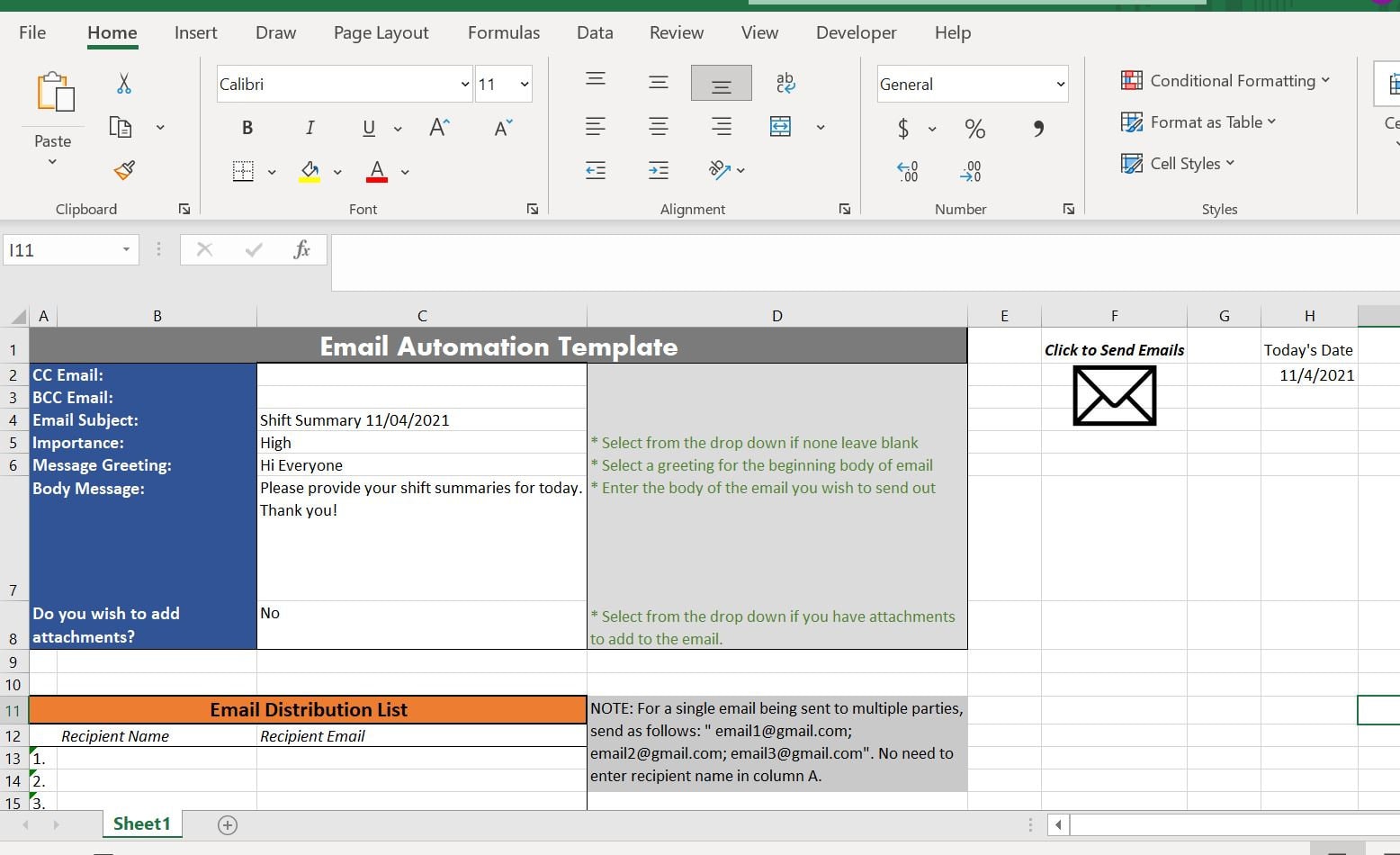Expand the Fill Color dropdown arrow

coord(337,171)
